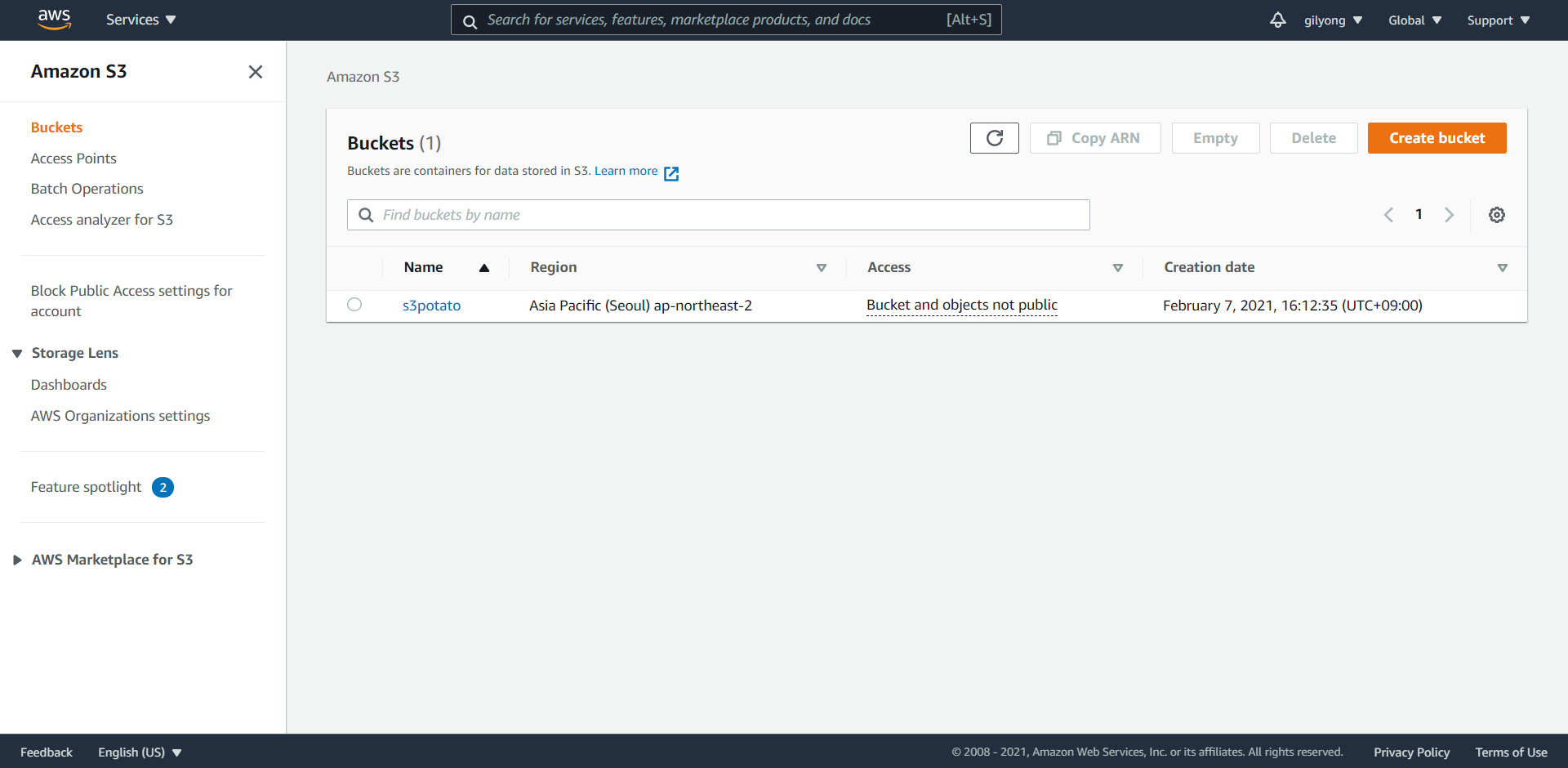
Task: Close the Amazon S3 sidebar panel
Action: click(x=256, y=72)
